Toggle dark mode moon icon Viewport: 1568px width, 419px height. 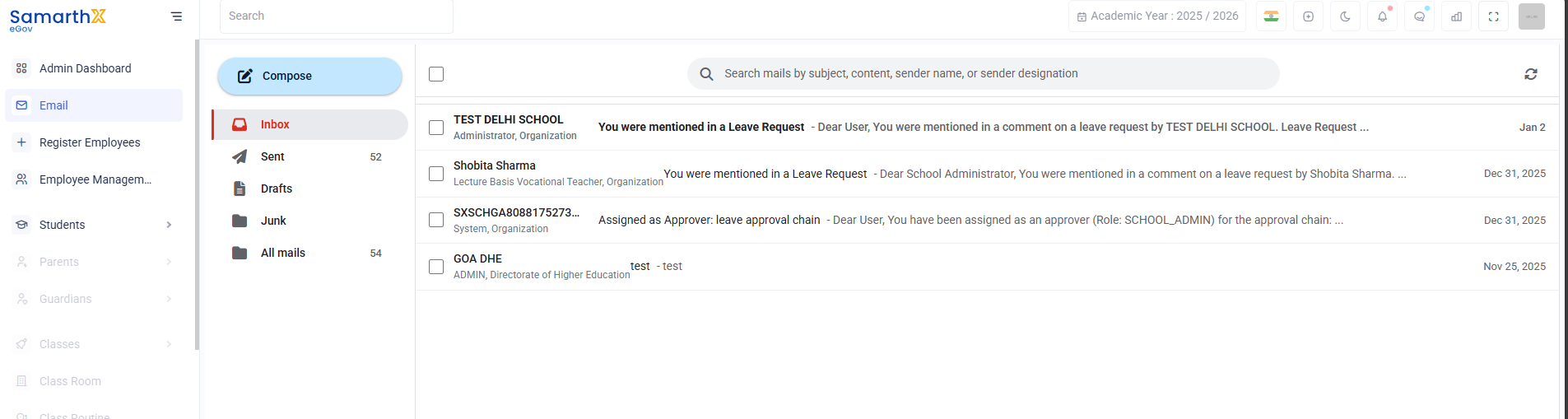click(x=1346, y=16)
